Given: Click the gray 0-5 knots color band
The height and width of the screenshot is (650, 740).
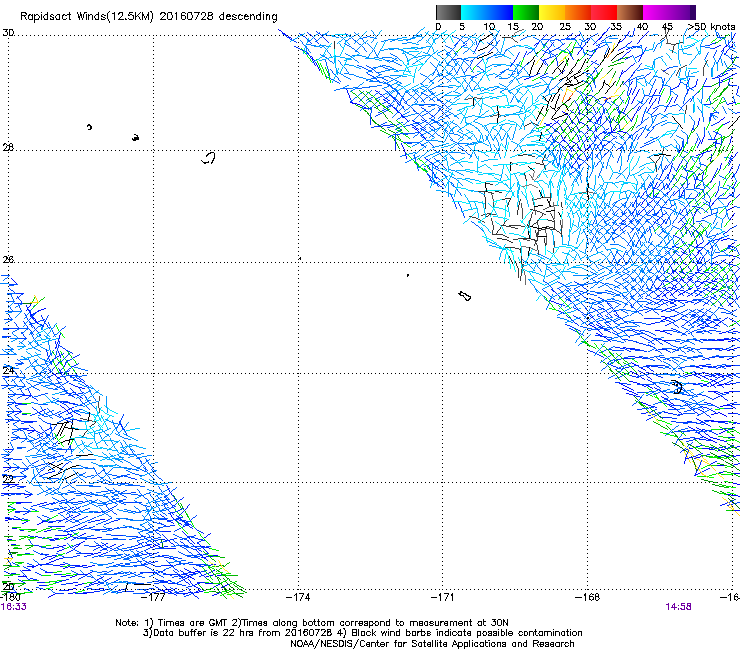Looking at the screenshot, I should [x=448, y=12].
